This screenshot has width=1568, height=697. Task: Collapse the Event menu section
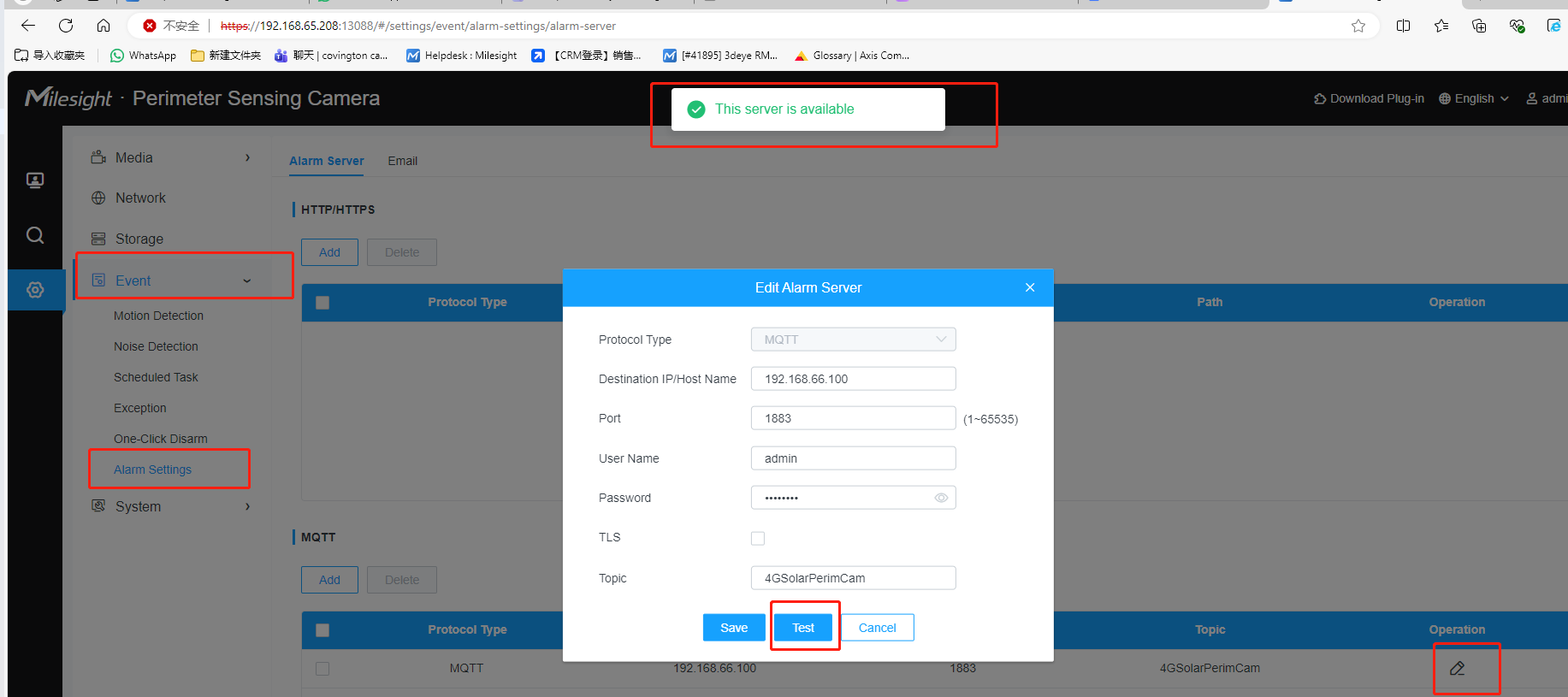[171, 281]
